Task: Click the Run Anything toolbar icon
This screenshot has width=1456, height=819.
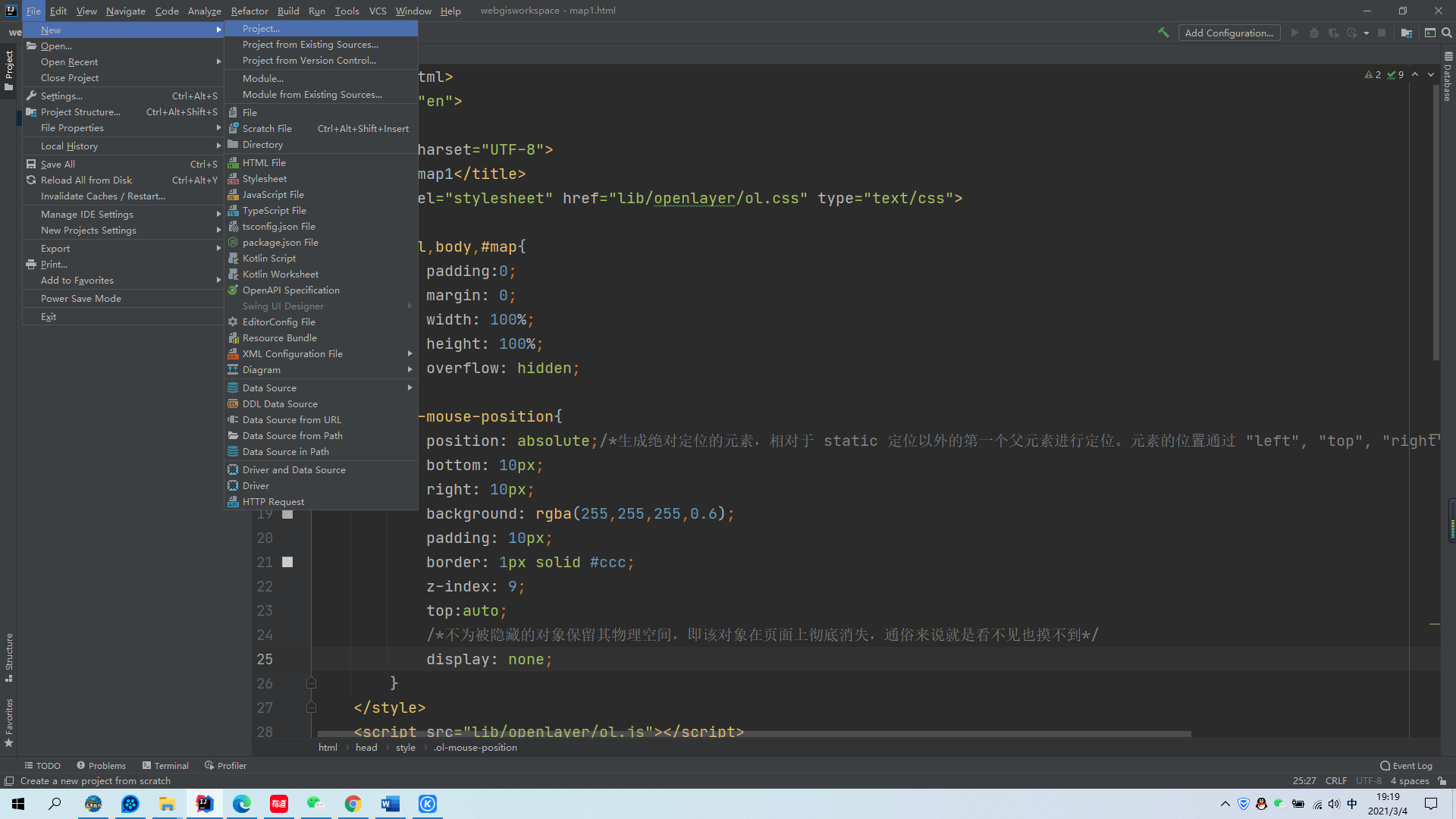Action: click(1429, 33)
